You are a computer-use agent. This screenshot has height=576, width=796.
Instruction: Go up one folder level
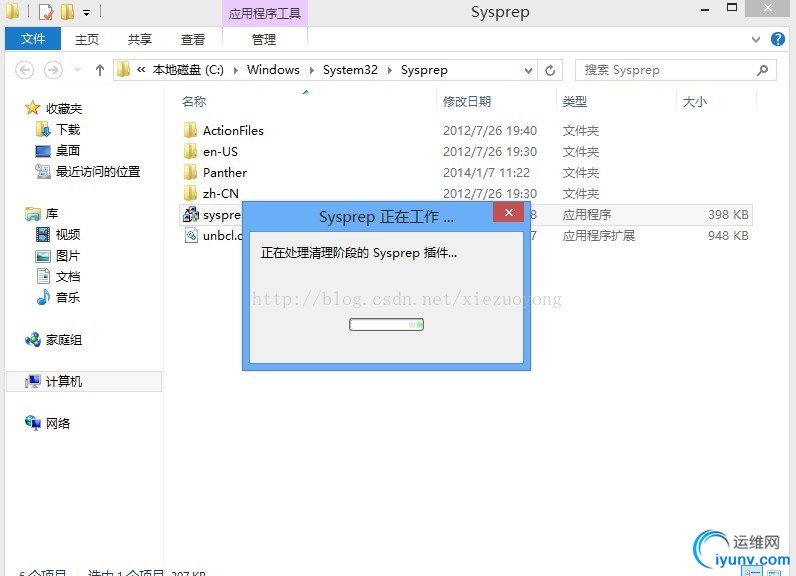pos(100,70)
